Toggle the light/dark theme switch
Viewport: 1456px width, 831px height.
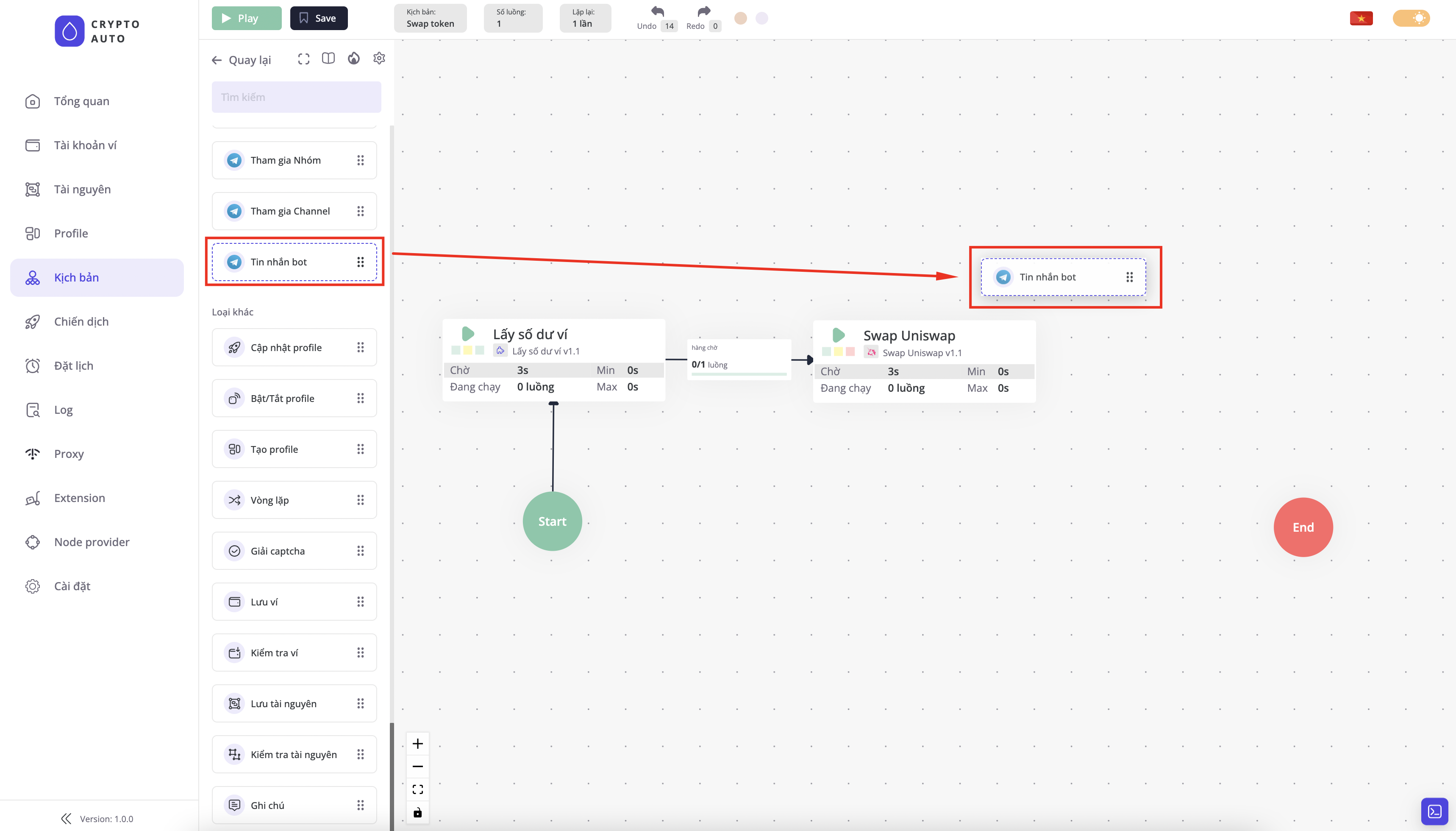(x=1411, y=18)
